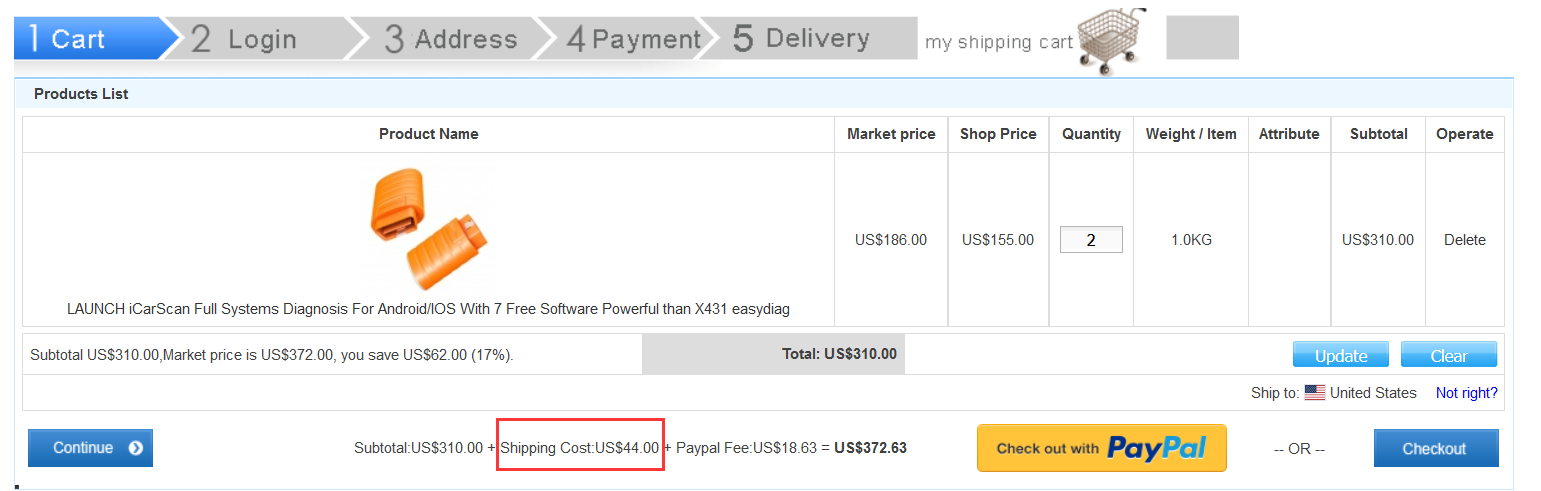
Task: Click the United States flag icon
Action: 1315,393
